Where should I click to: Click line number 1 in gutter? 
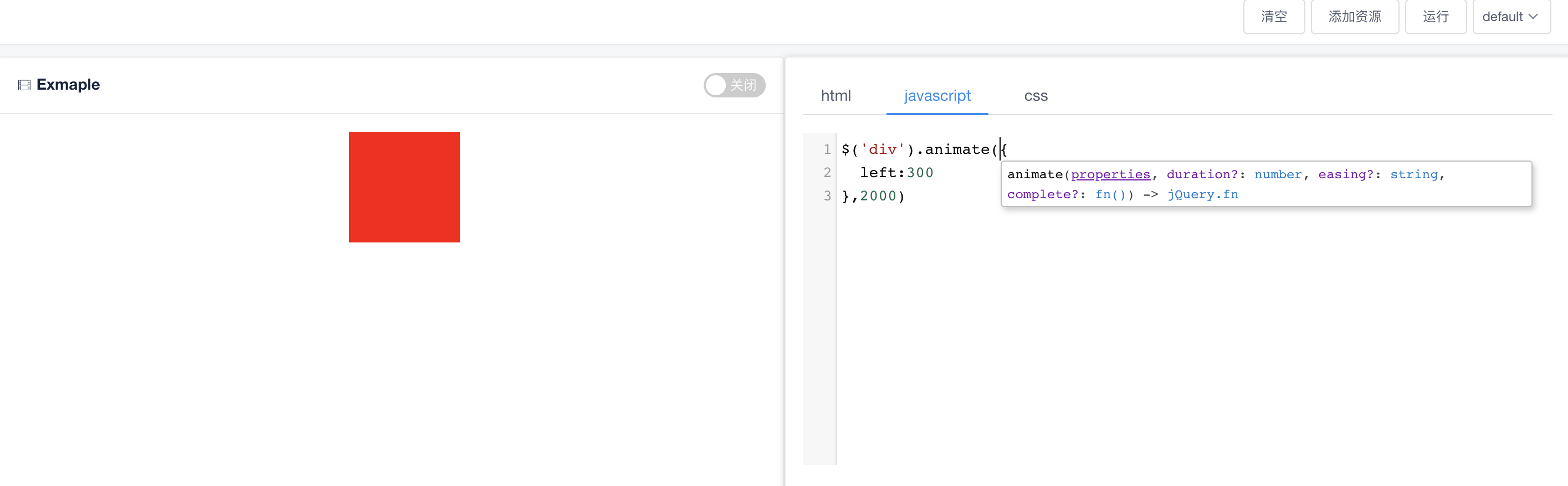pos(827,149)
